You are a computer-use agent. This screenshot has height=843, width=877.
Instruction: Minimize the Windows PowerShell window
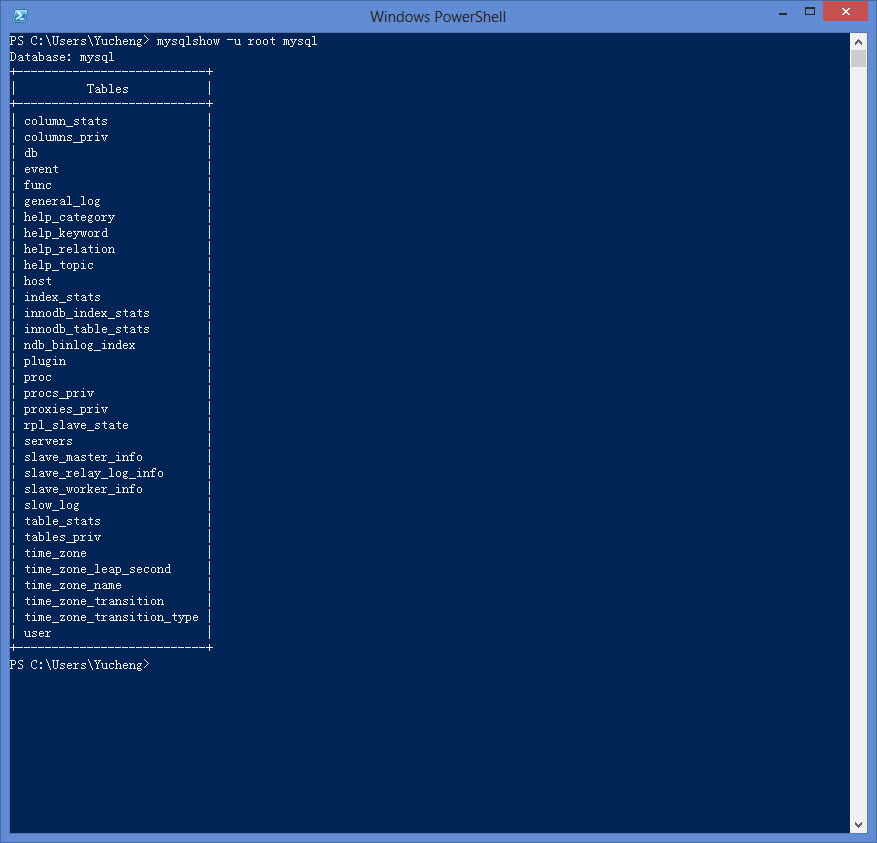tap(783, 12)
